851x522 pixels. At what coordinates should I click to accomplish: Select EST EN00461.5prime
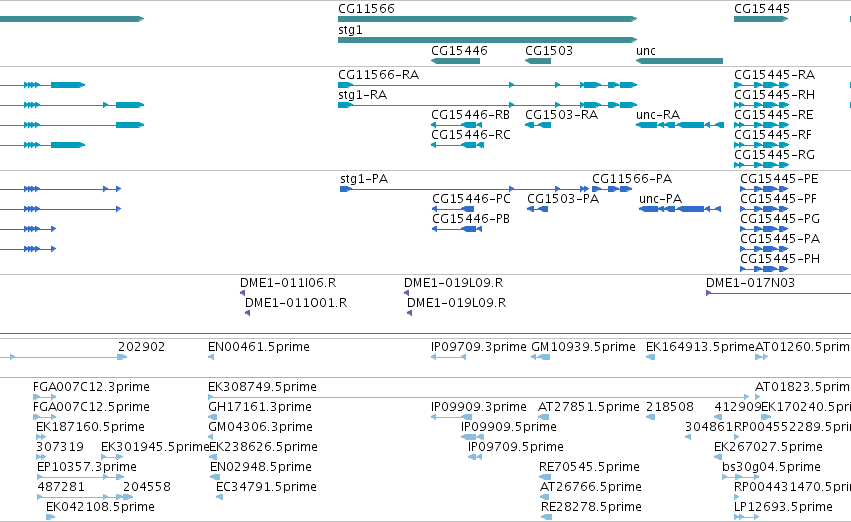(211, 357)
